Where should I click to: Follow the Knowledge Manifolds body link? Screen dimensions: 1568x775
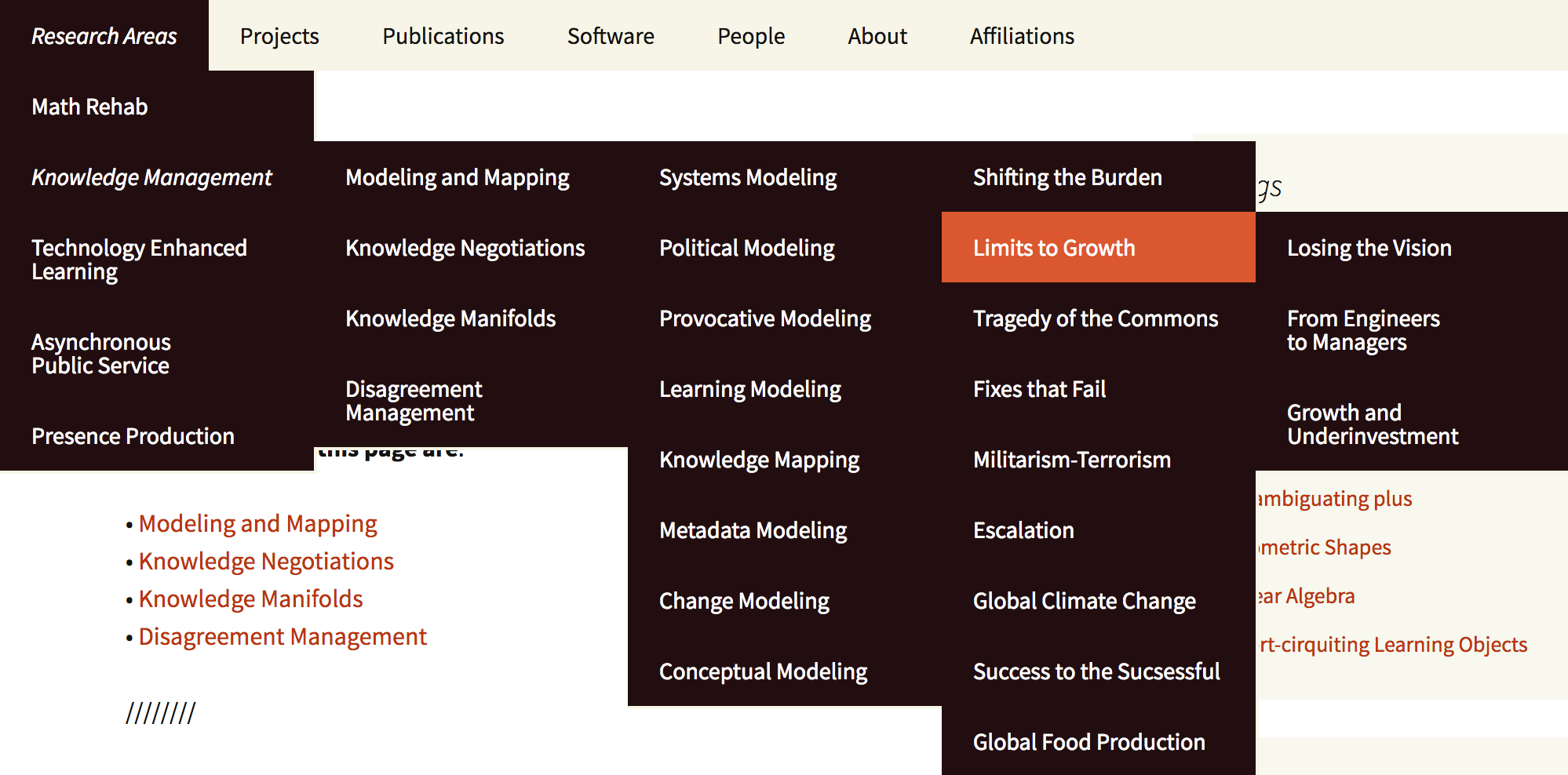point(250,599)
